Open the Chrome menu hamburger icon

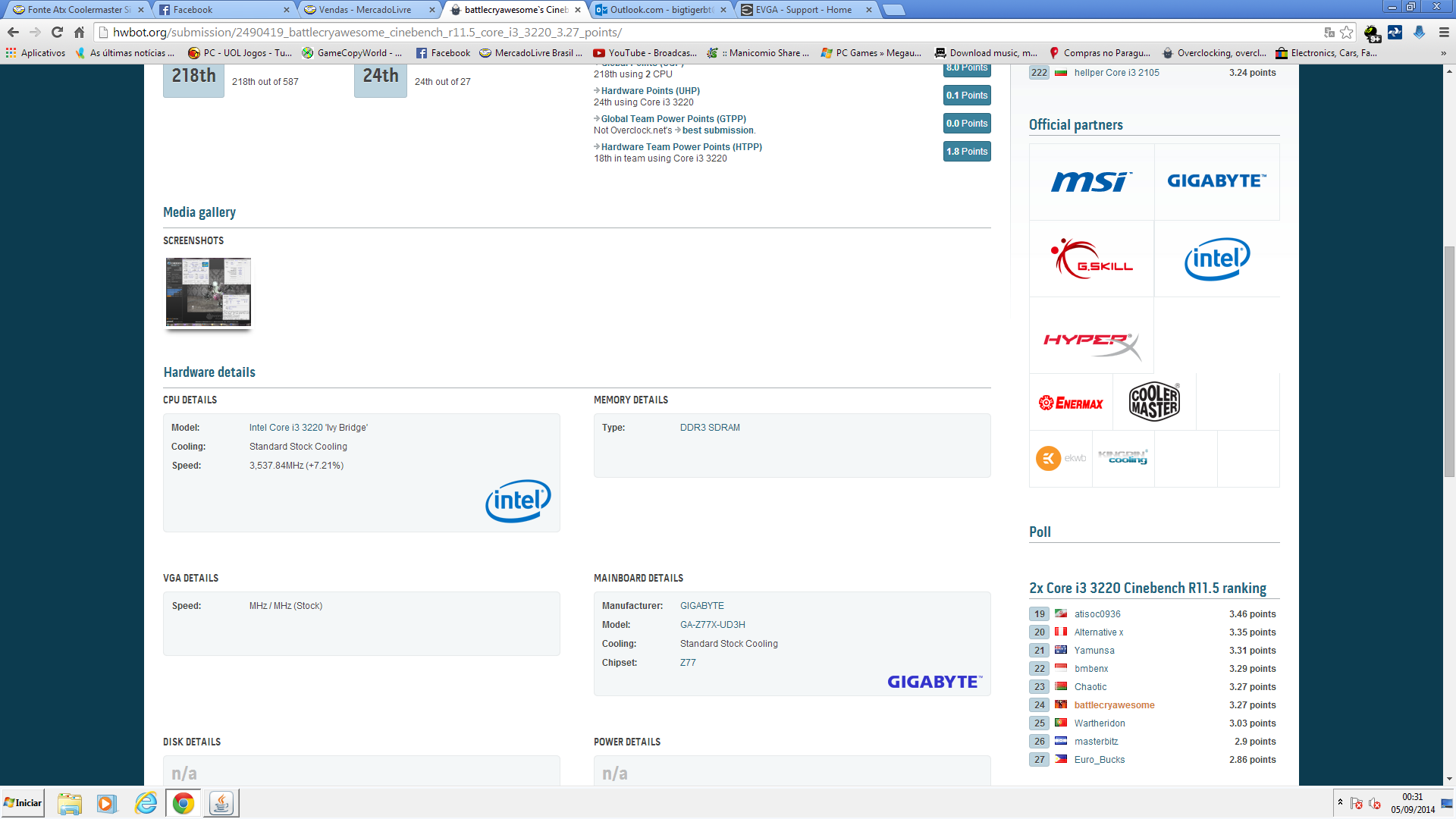[1444, 32]
